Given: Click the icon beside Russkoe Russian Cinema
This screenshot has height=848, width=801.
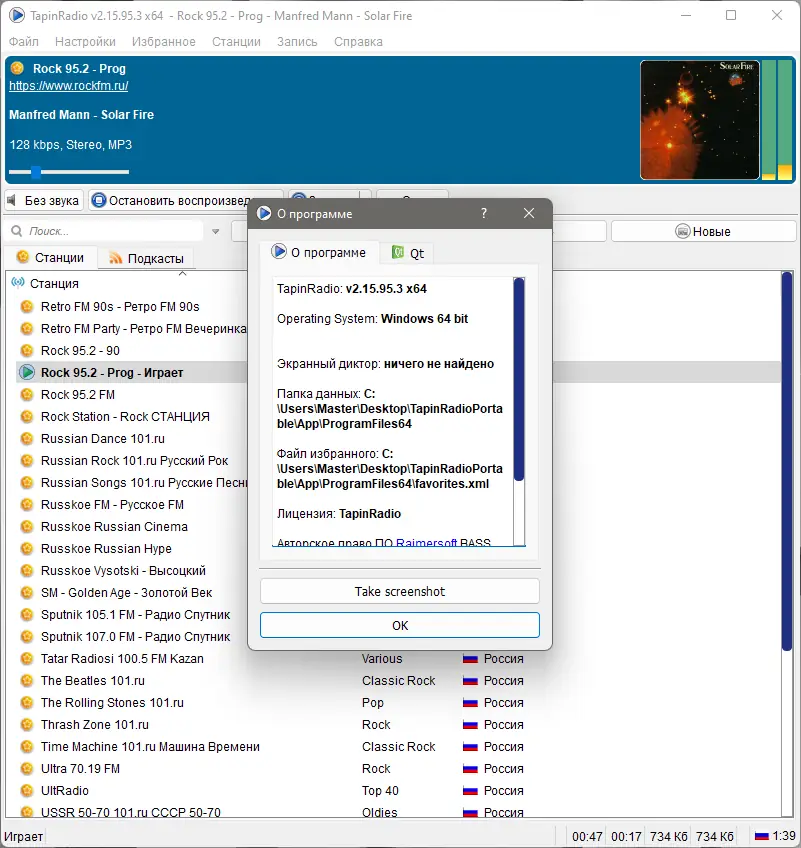Looking at the screenshot, I should (27, 526).
